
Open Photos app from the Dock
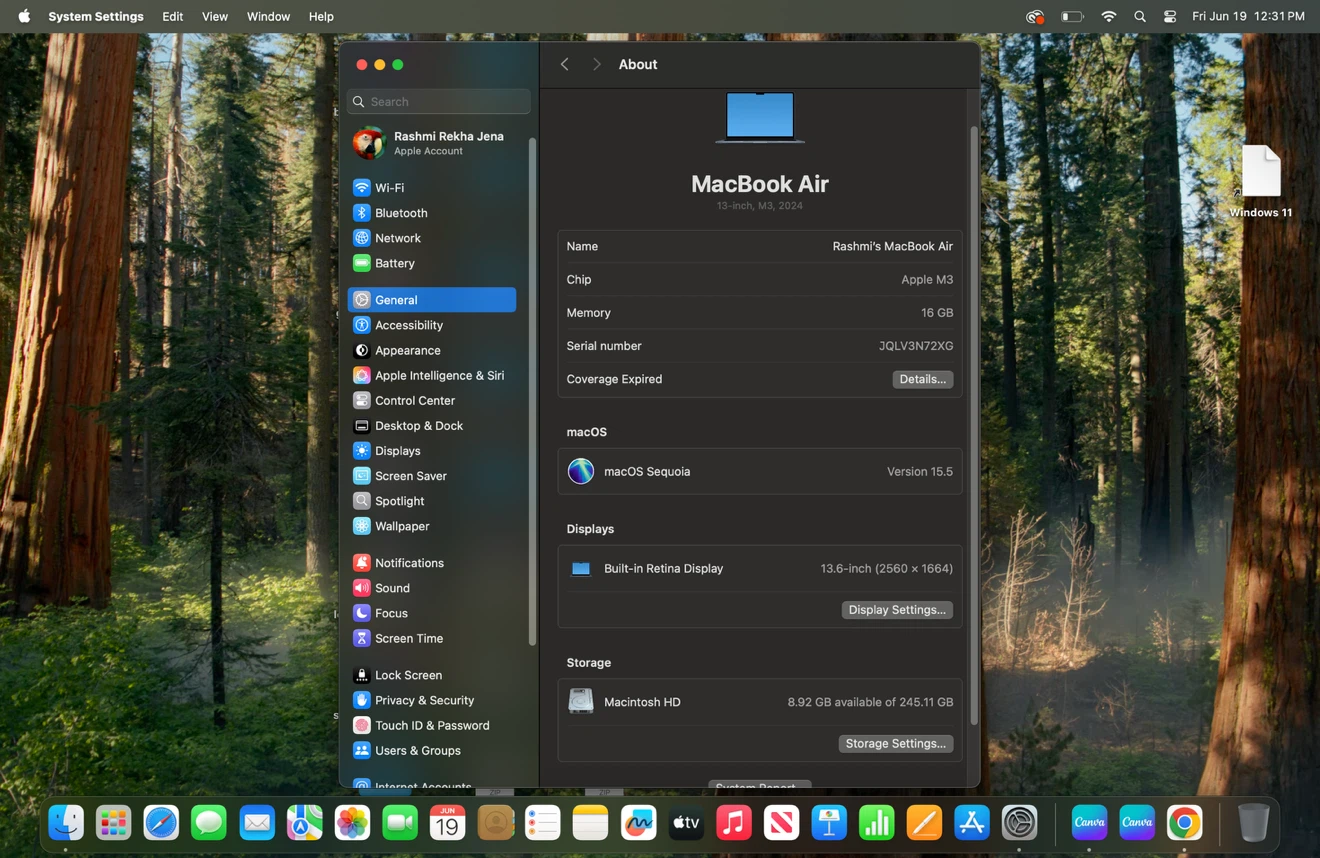coord(352,823)
